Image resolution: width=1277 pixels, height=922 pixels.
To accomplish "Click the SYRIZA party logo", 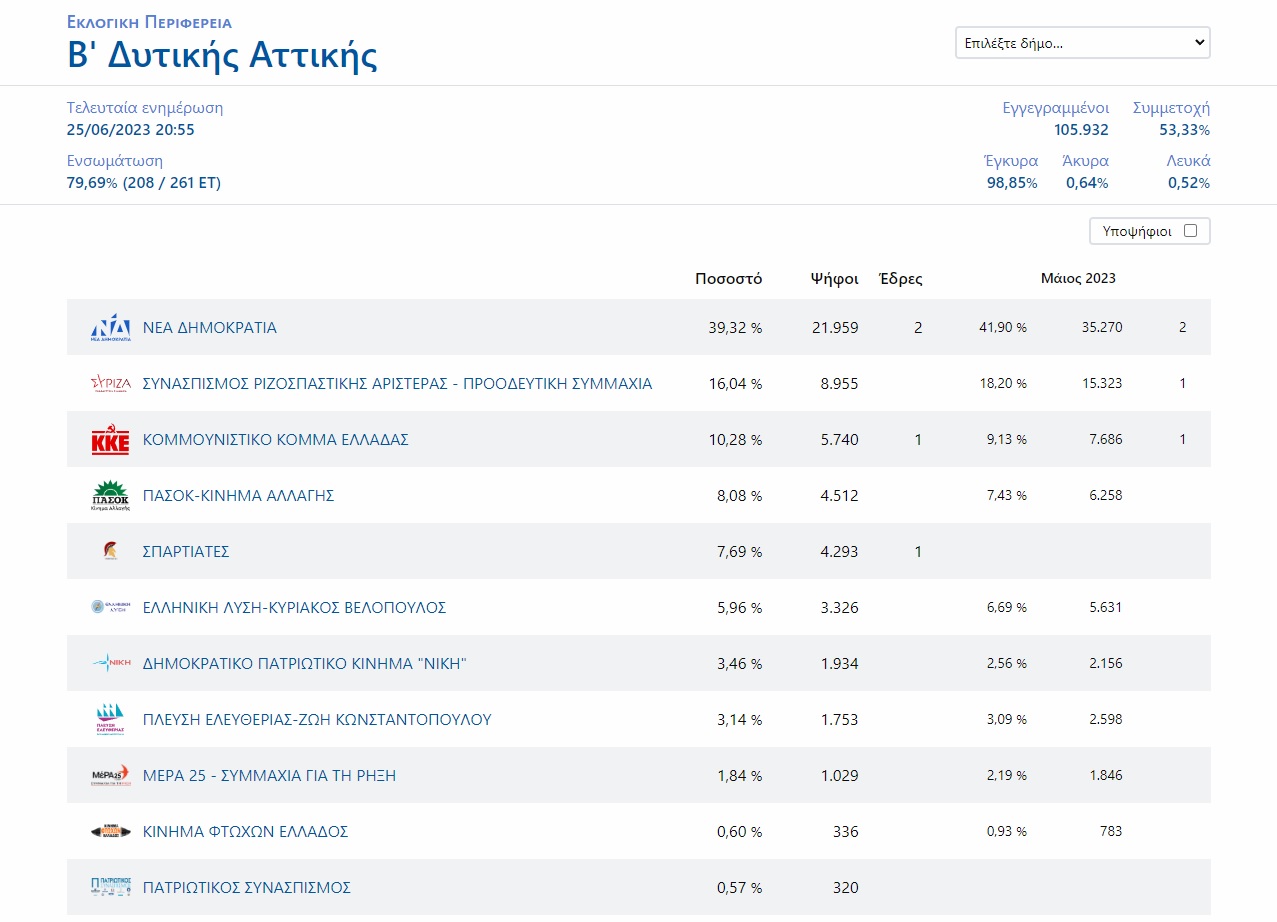I will pos(110,384).
